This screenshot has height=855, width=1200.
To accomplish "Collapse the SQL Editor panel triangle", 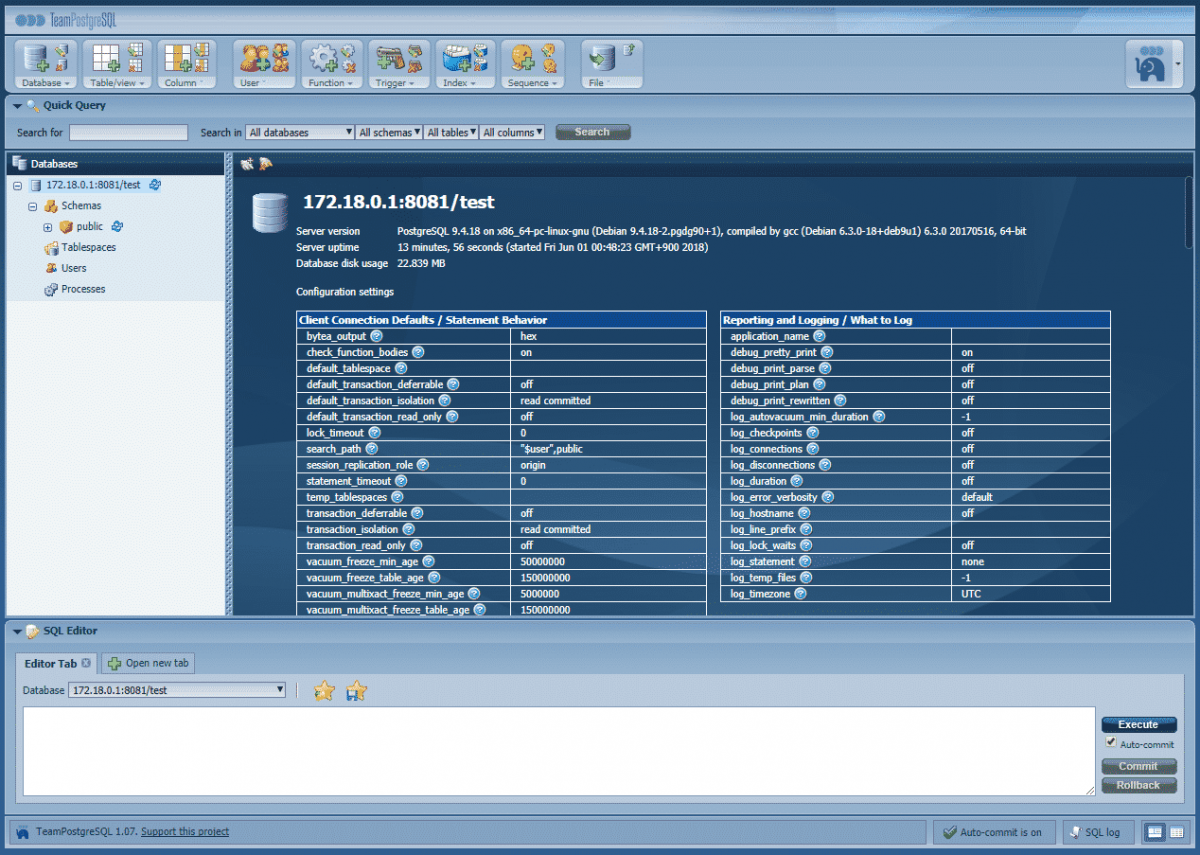I will click(17, 631).
